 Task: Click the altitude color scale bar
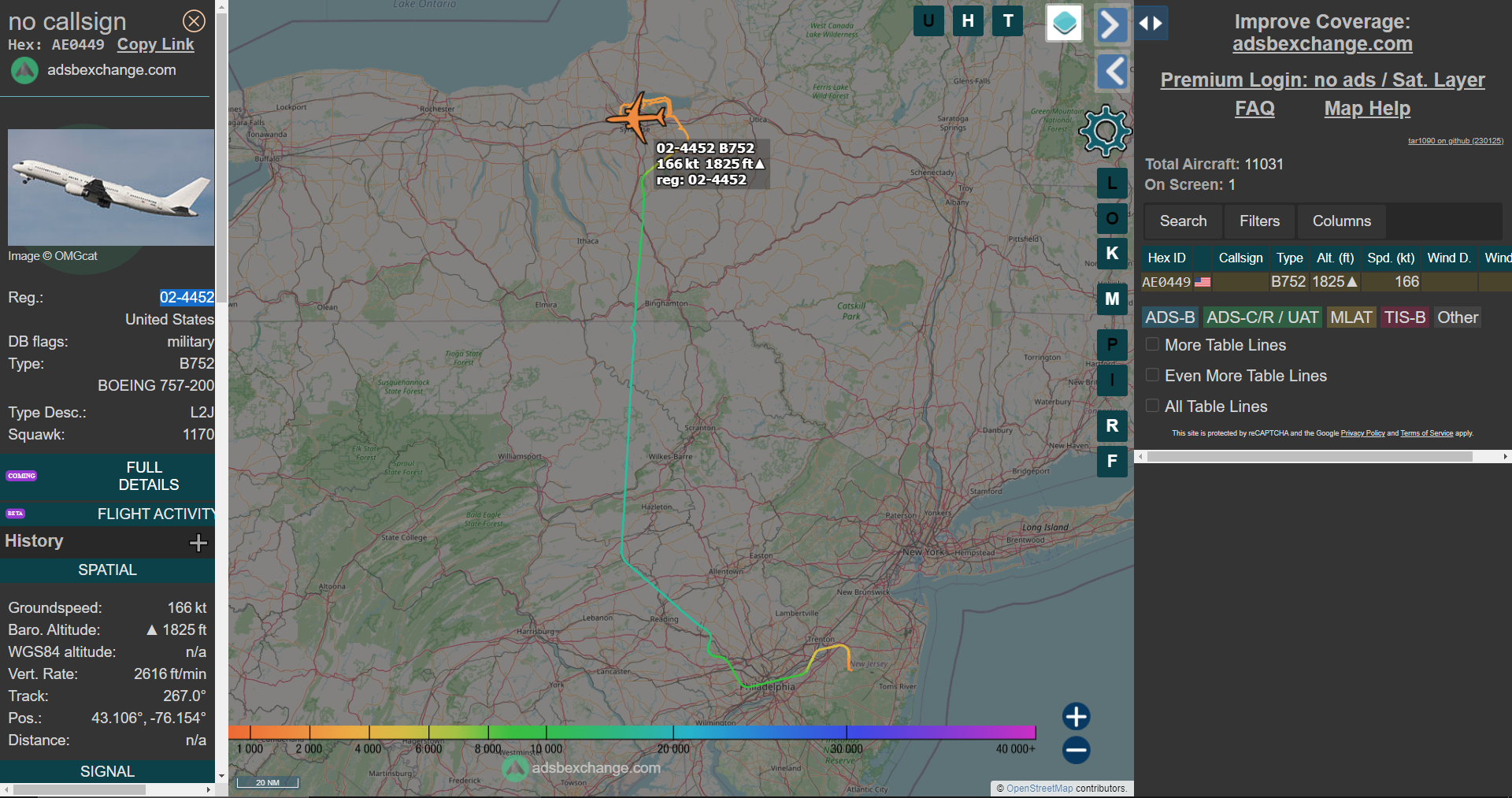coord(632,733)
